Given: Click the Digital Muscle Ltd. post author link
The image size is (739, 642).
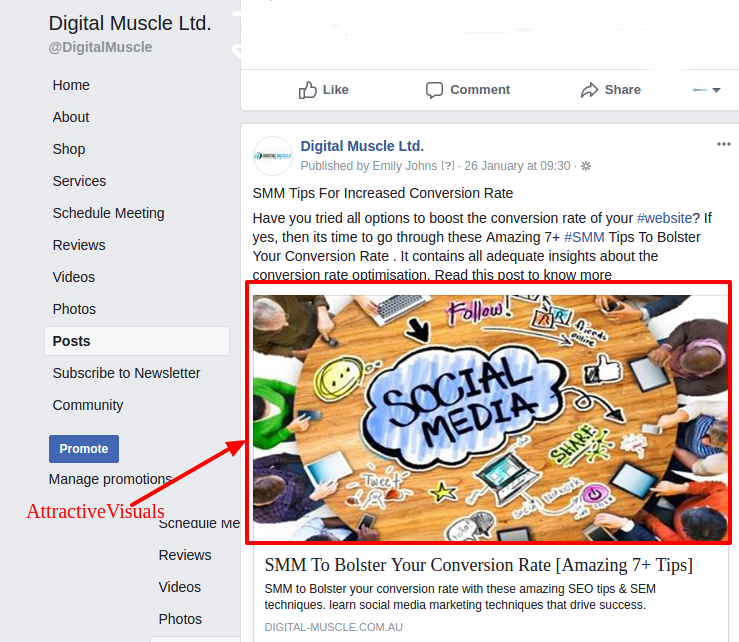Looking at the screenshot, I should 362,146.
